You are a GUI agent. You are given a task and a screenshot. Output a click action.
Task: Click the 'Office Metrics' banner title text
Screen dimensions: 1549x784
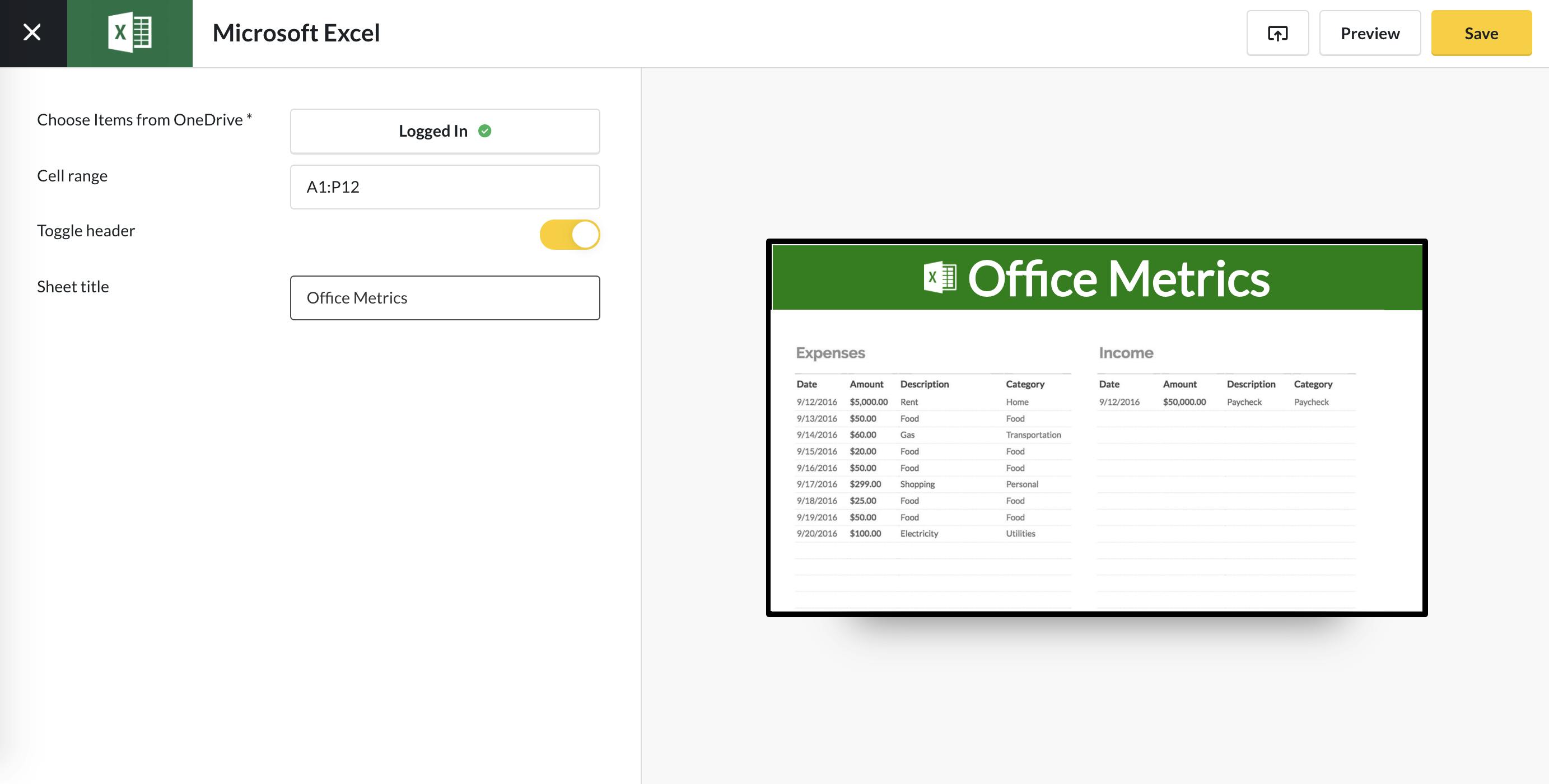pos(1118,278)
